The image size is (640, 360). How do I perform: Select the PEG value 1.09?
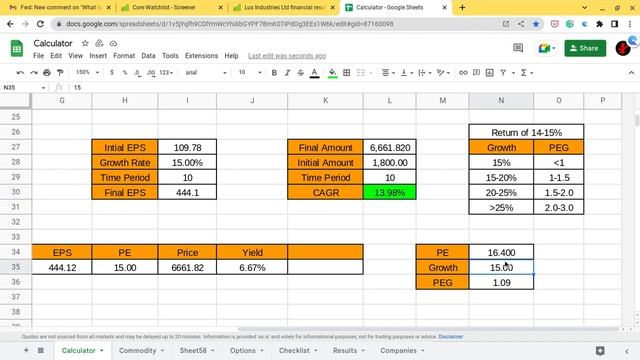coord(501,282)
